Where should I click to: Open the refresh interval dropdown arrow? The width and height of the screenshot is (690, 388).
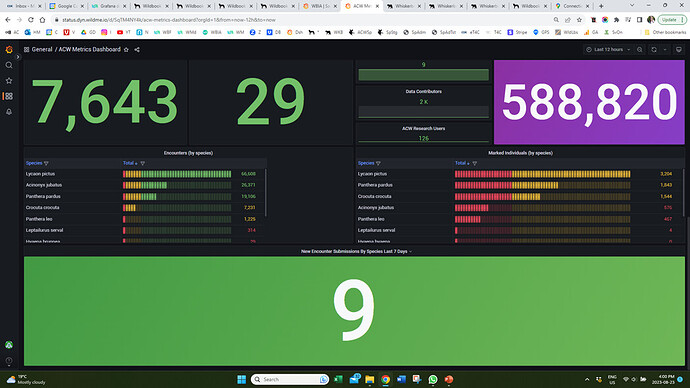665,50
